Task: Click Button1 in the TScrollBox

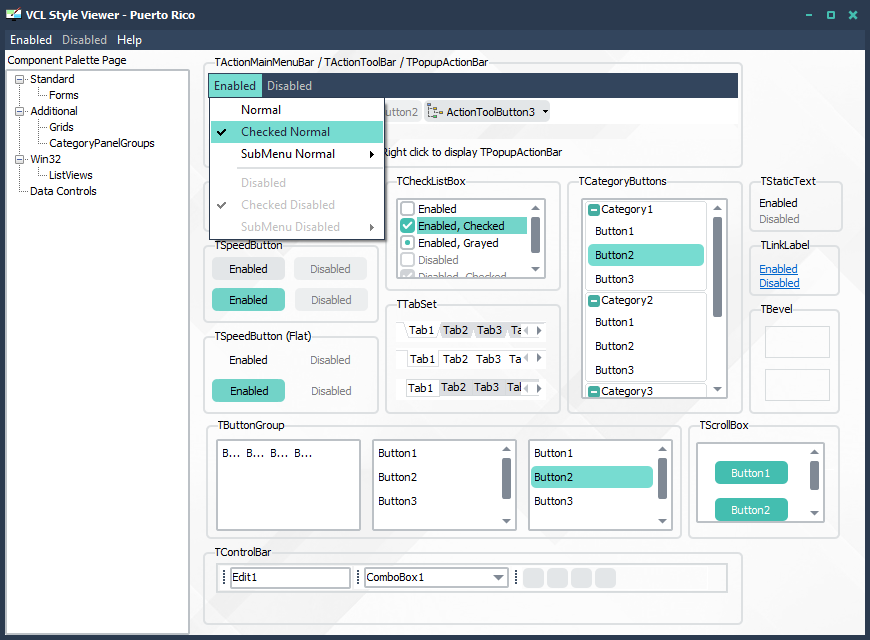Action: click(x=751, y=473)
